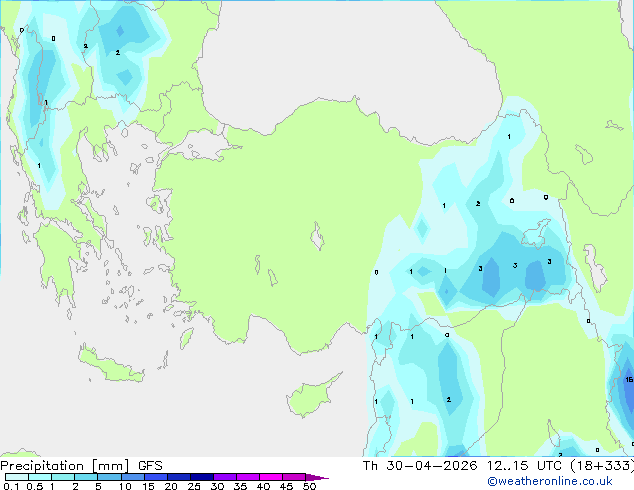634x490 pixels.
Task: Select the 2–5 mm legend color swatch
Action: [86, 477]
